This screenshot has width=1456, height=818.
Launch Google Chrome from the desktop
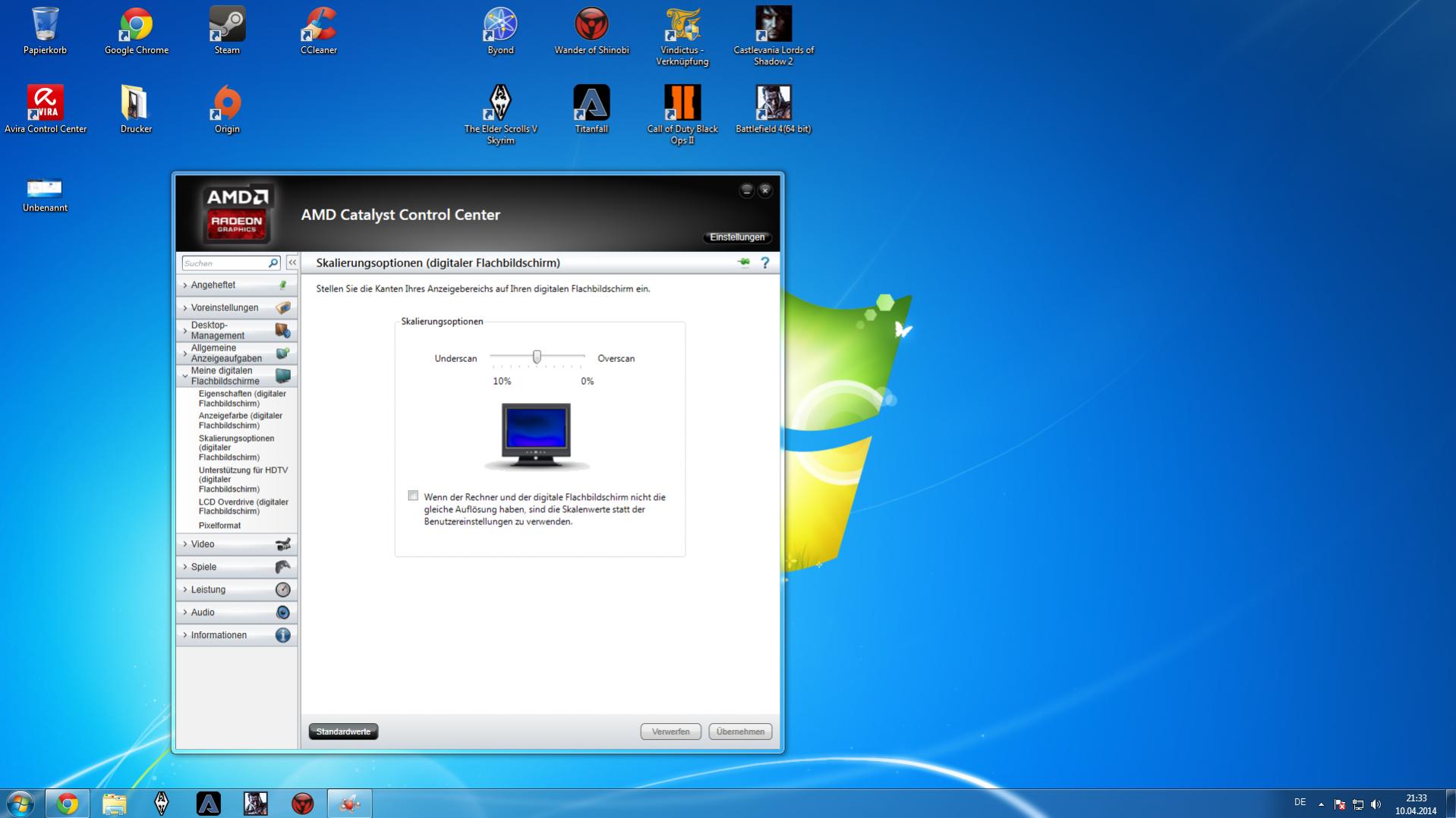(137, 30)
